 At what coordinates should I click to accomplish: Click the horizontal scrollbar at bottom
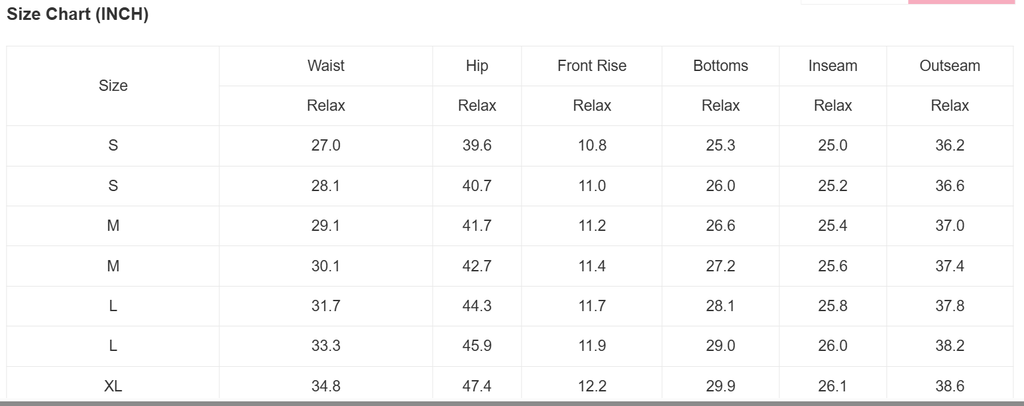pyautogui.click(x=512, y=403)
